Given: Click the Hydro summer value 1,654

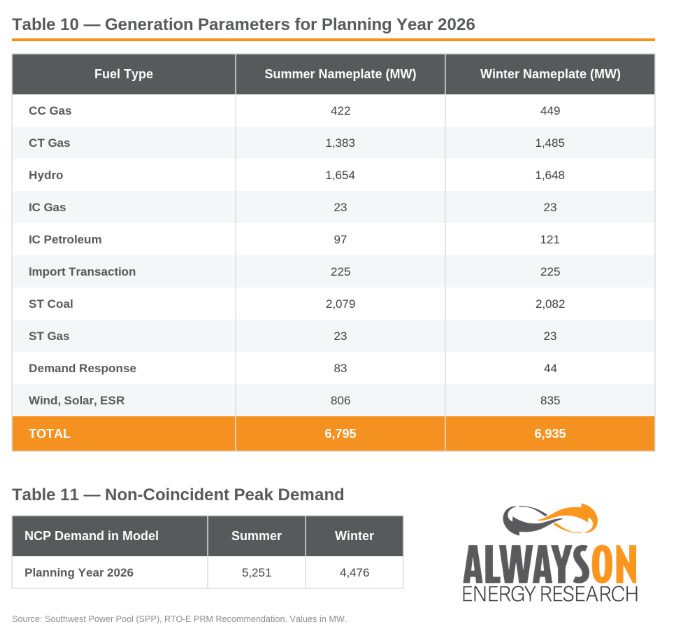Looking at the screenshot, I should pyautogui.click(x=340, y=175).
